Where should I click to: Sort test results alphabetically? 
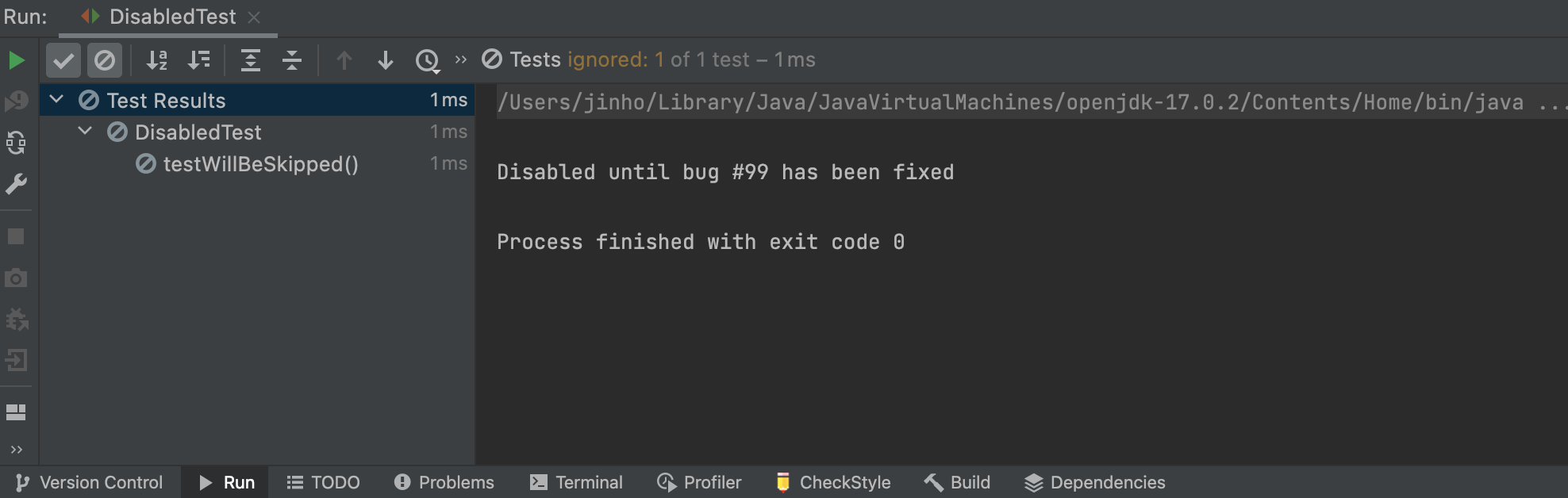[x=157, y=60]
